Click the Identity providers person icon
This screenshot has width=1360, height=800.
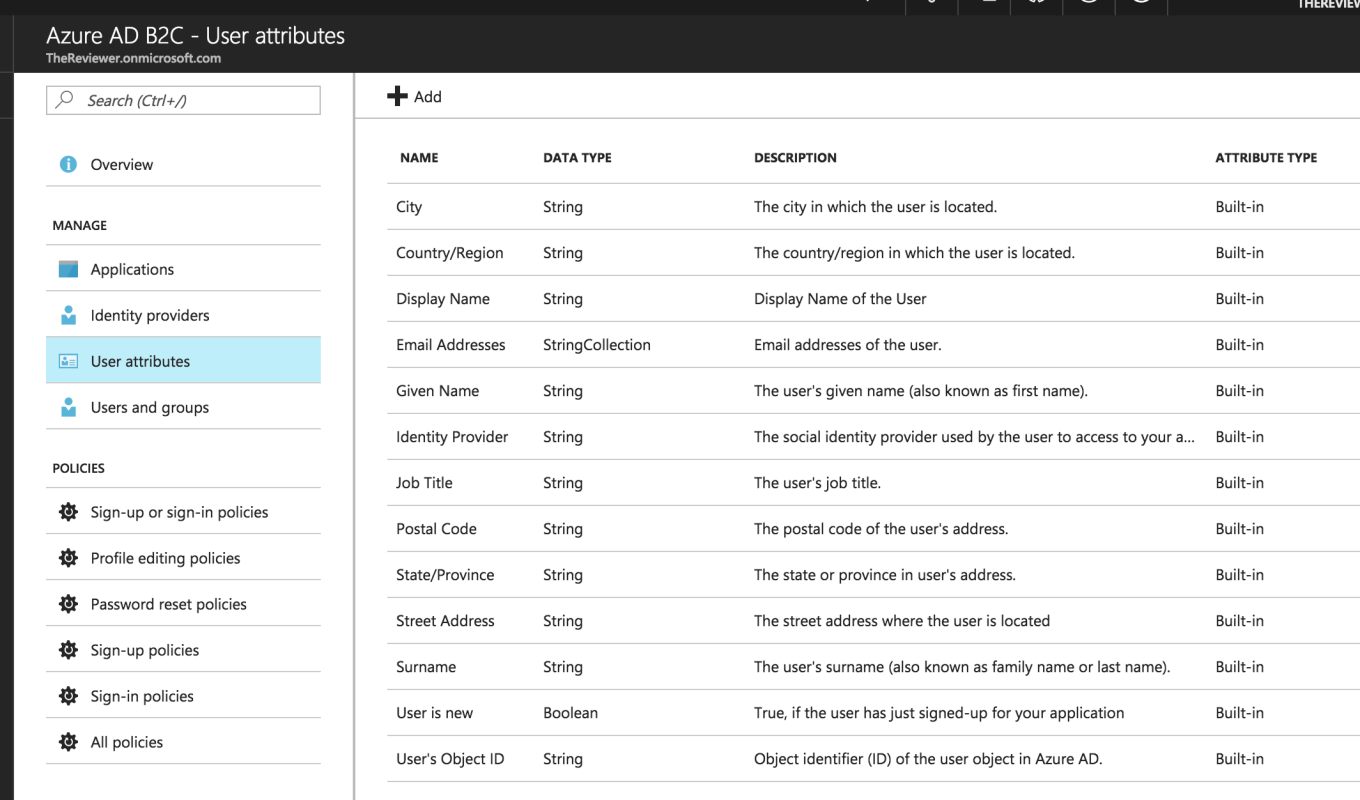68,315
